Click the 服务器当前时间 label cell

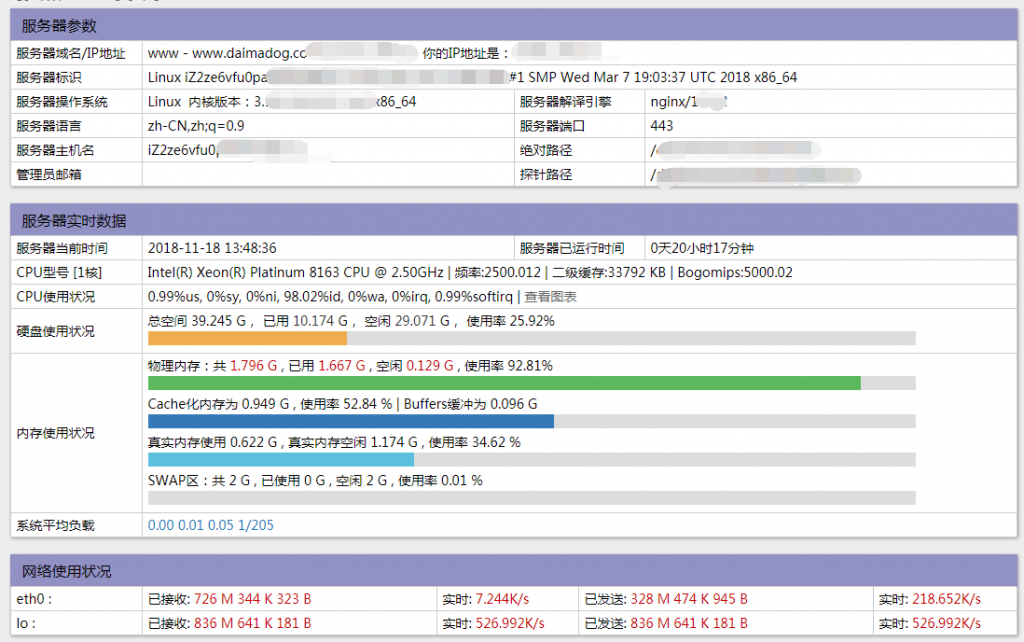tap(76, 248)
